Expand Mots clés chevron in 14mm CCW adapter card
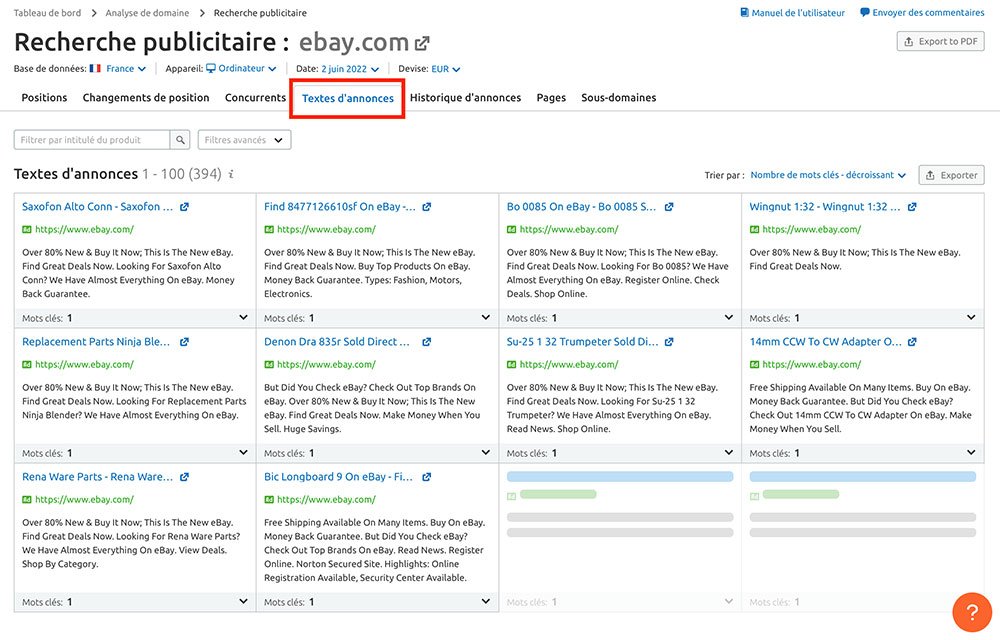The width and height of the screenshot is (1000, 640). (971, 453)
